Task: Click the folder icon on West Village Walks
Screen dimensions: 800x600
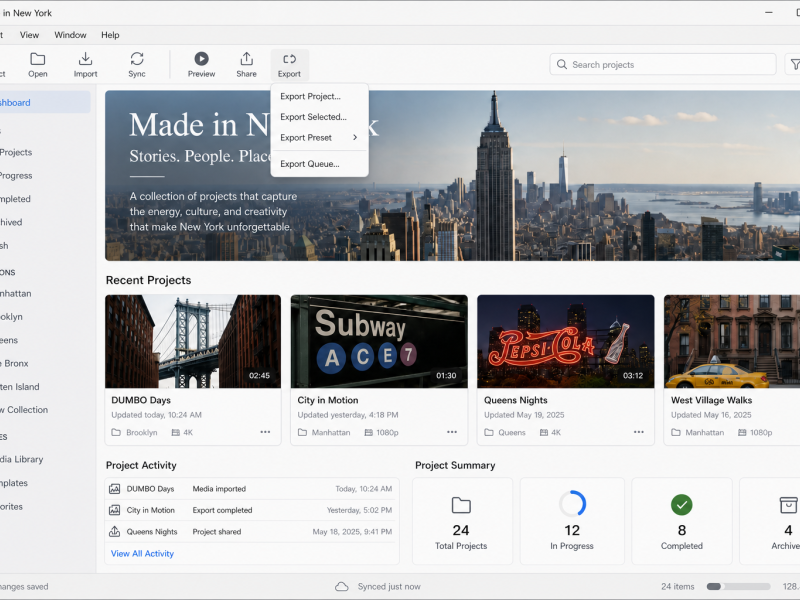Action: point(676,432)
